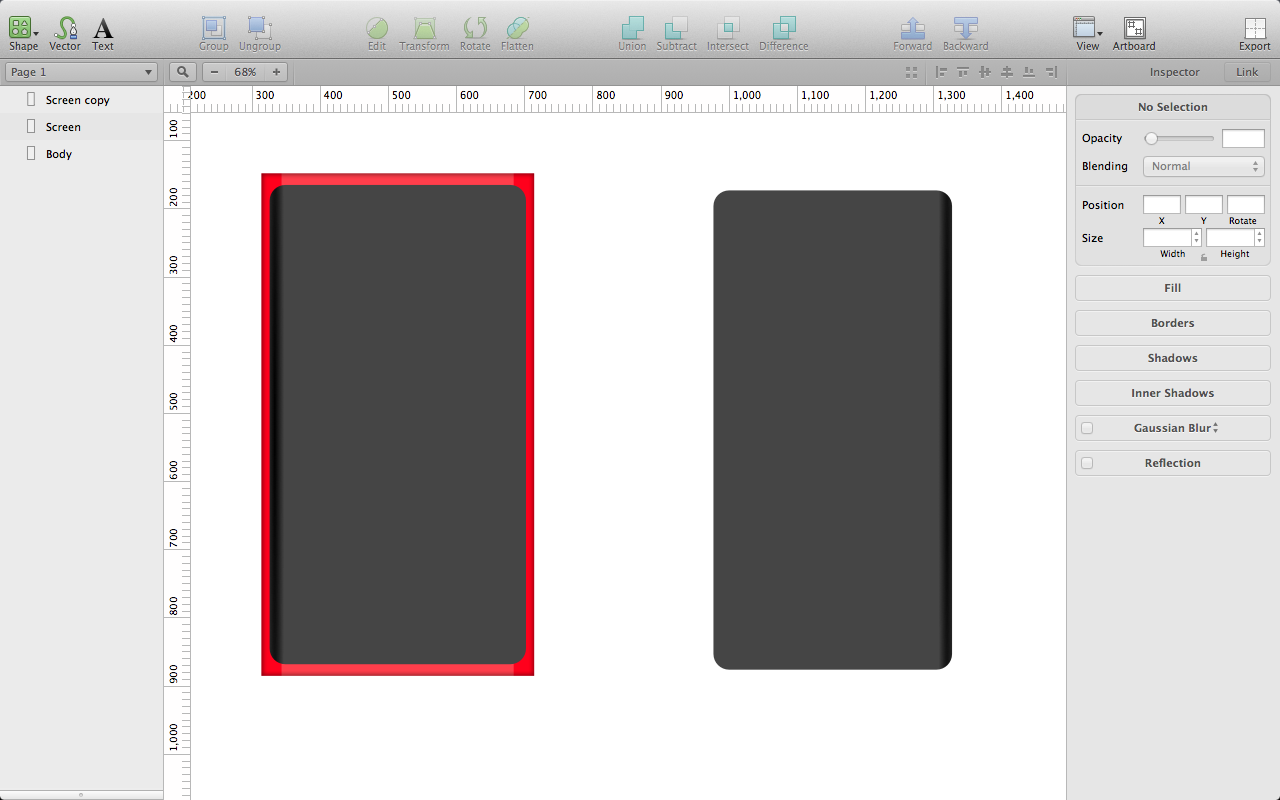This screenshot has width=1280, height=800.
Task: Open the Export panel
Action: [1254, 30]
